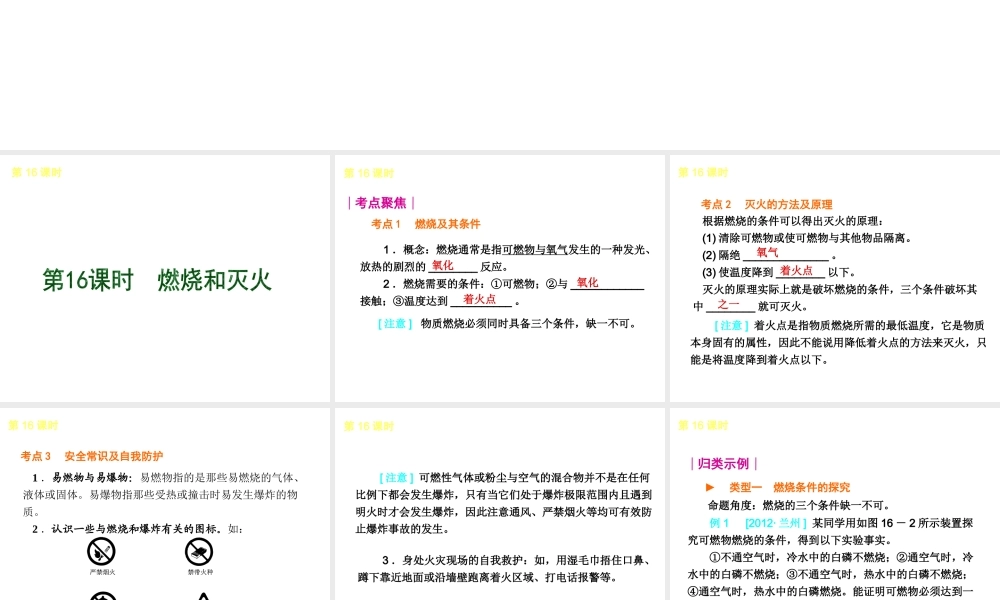Click the 注意 tag before 可燃性气体或粉尘
The image size is (1000, 600).
tap(396, 477)
